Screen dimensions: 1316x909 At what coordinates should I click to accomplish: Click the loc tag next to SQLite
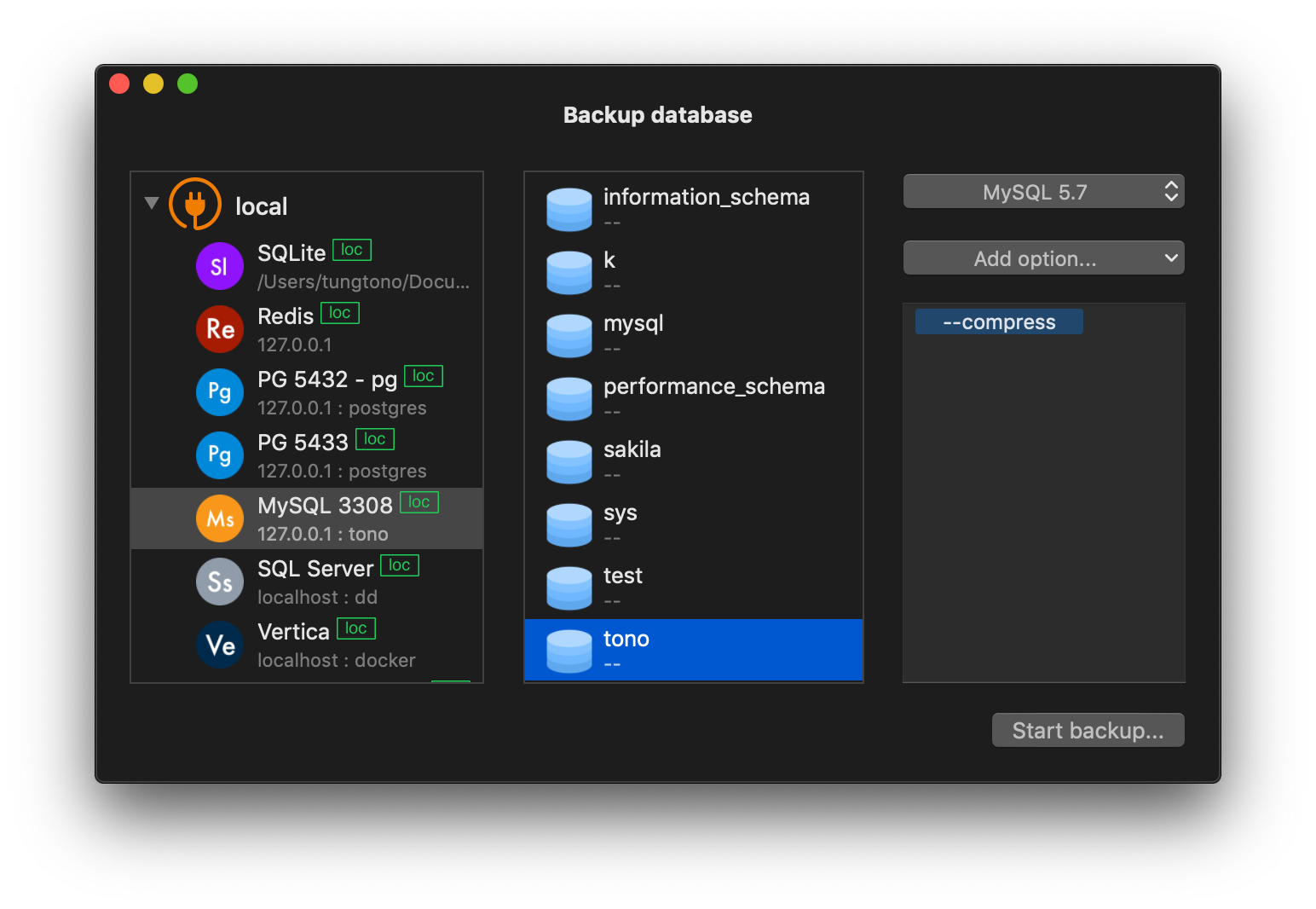(x=352, y=250)
